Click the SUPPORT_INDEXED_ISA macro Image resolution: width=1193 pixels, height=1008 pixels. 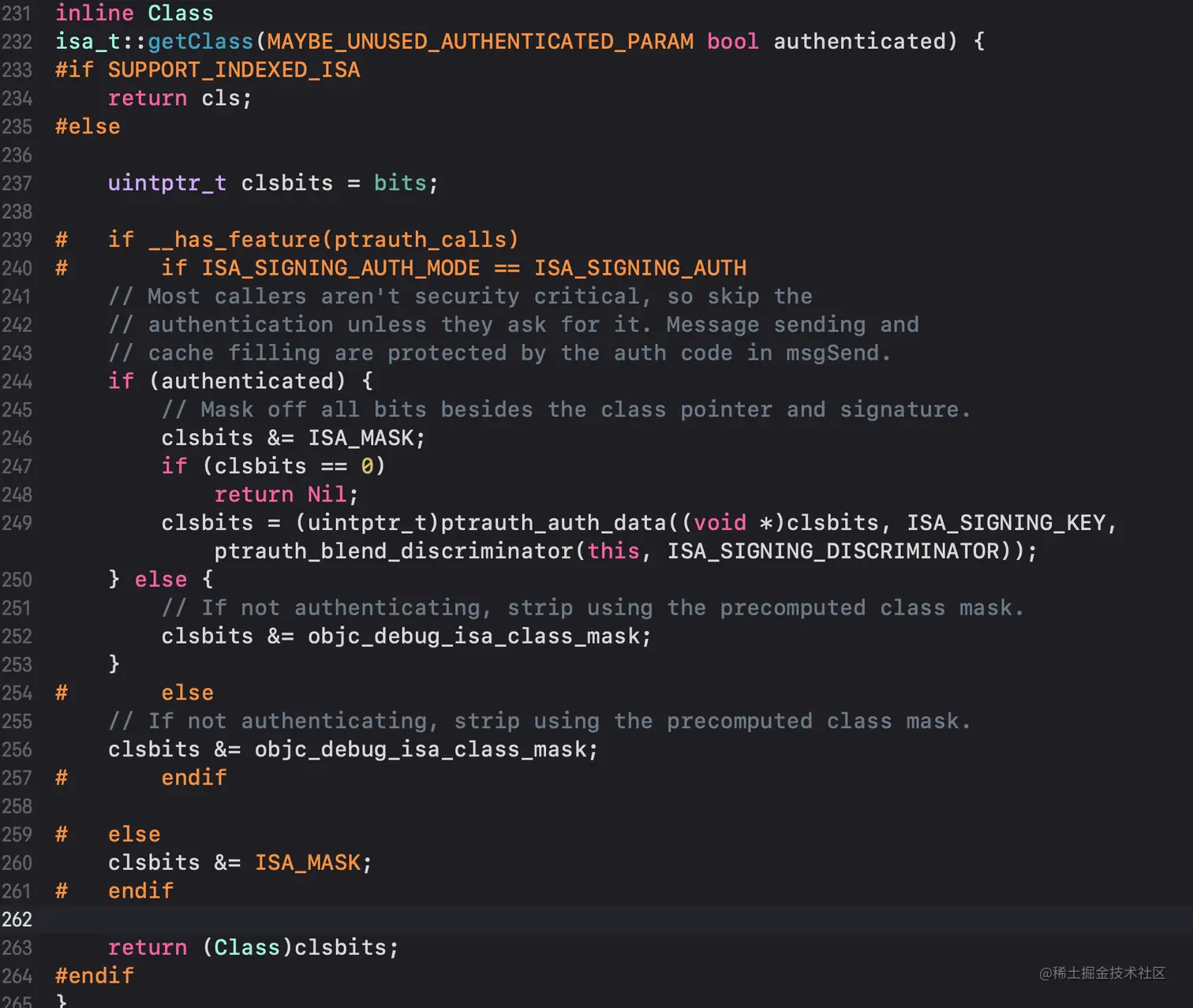(x=234, y=70)
